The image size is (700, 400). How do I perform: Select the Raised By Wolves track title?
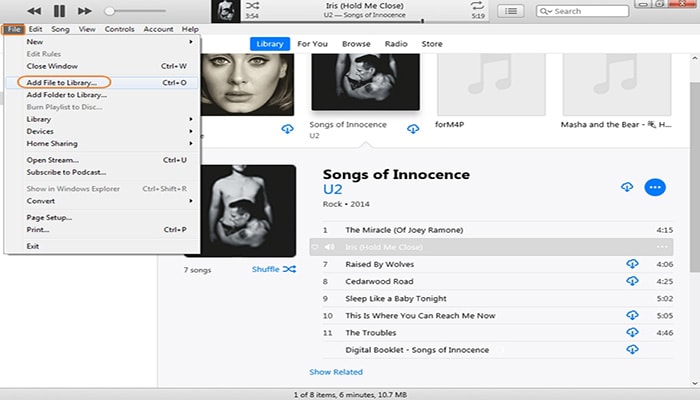click(x=379, y=264)
